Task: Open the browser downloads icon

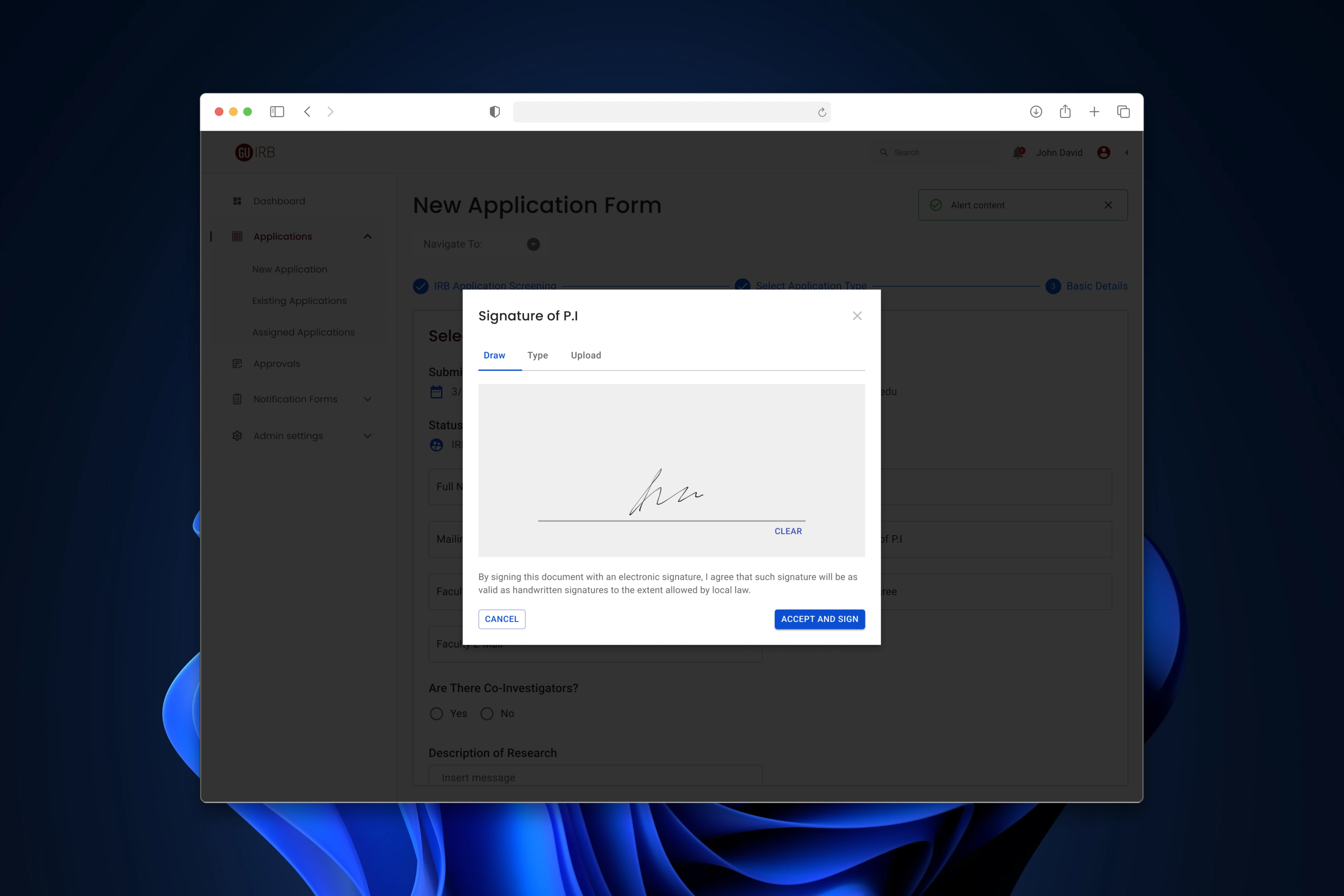Action: click(1036, 112)
